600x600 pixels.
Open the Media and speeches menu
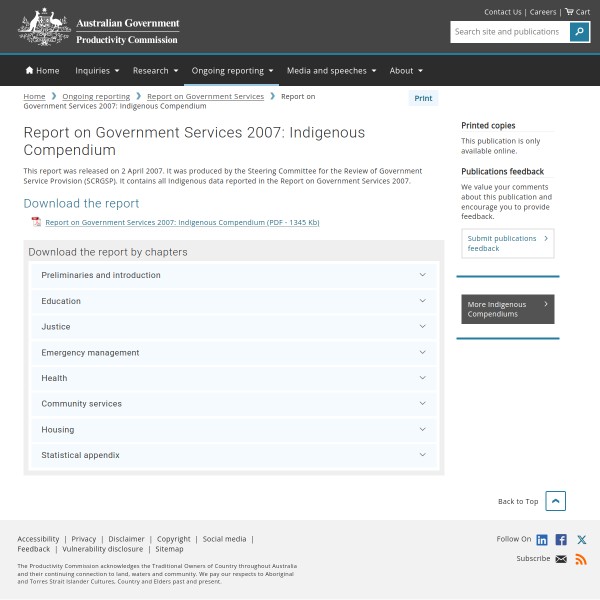click(331, 71)
